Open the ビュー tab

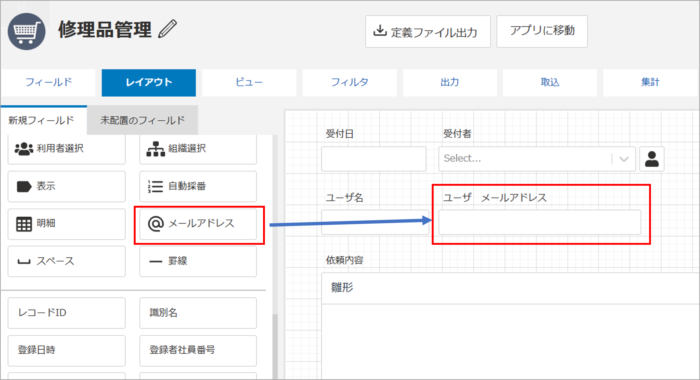pos(249,83)
